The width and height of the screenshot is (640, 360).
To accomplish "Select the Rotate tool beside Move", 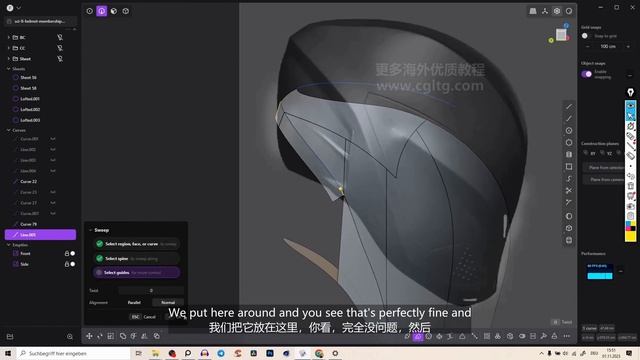I will coord(100,336).
